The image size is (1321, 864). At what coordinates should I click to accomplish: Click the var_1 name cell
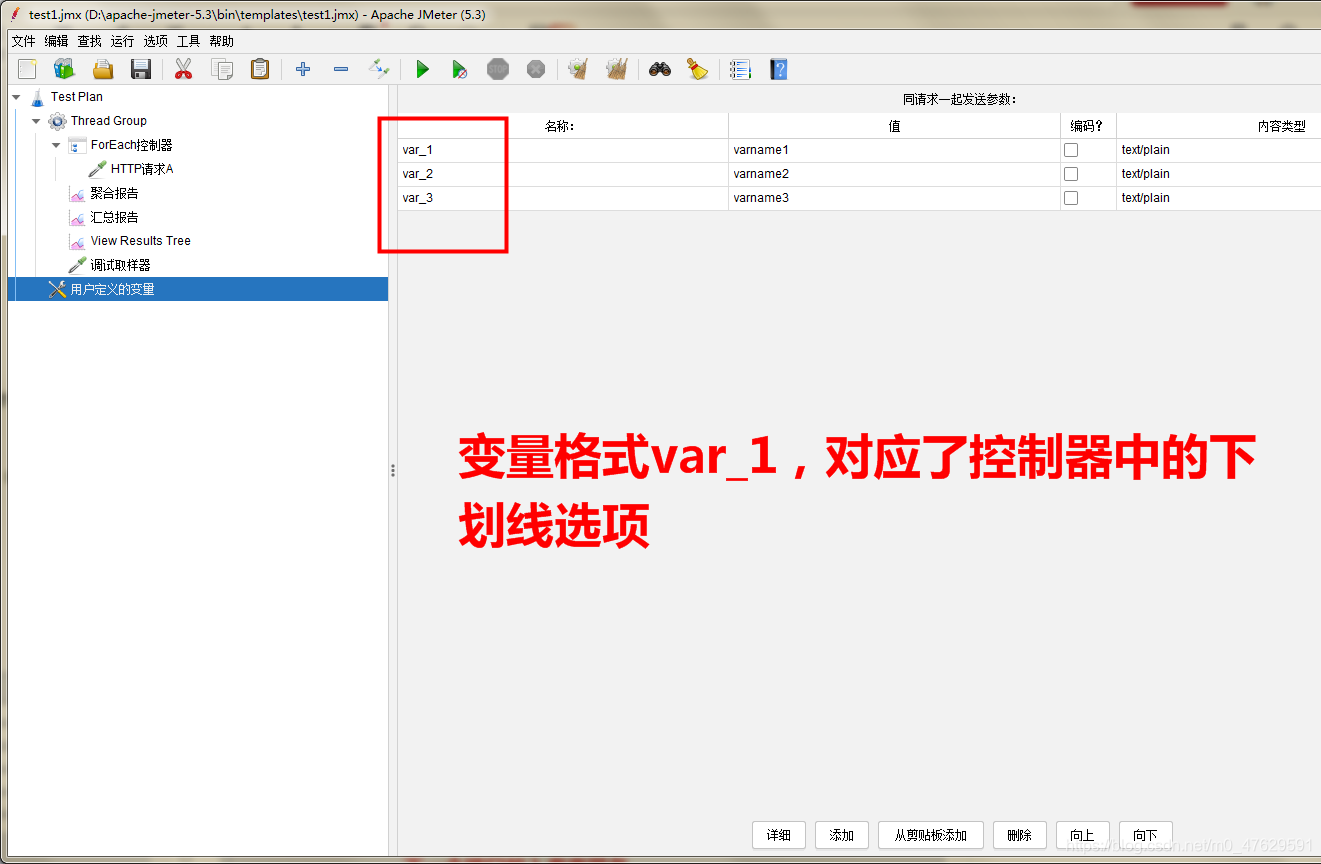click(x=563, y=150)
